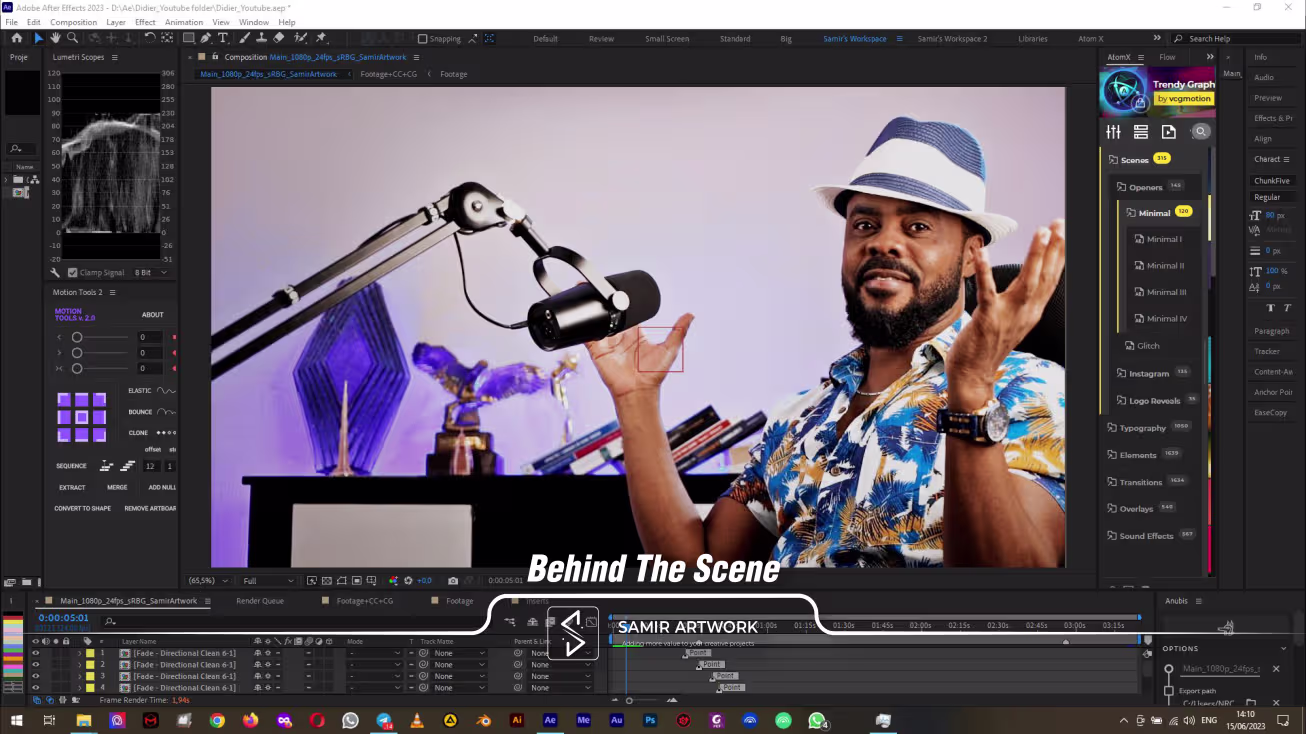Toggle the Clamp Signal checkbox
This screenshot has width=1306, height=734.
pyautogui.click(x=72, y=273)
